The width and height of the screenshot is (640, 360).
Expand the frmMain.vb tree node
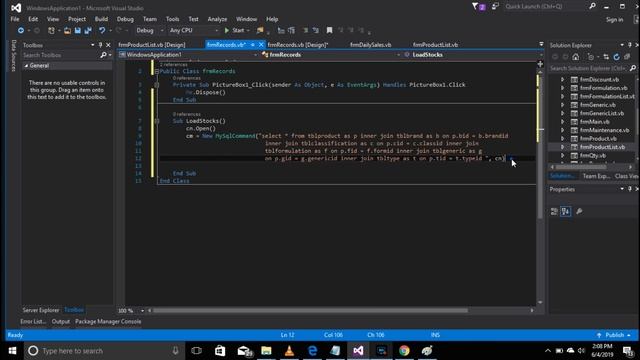tap(562, 122)
